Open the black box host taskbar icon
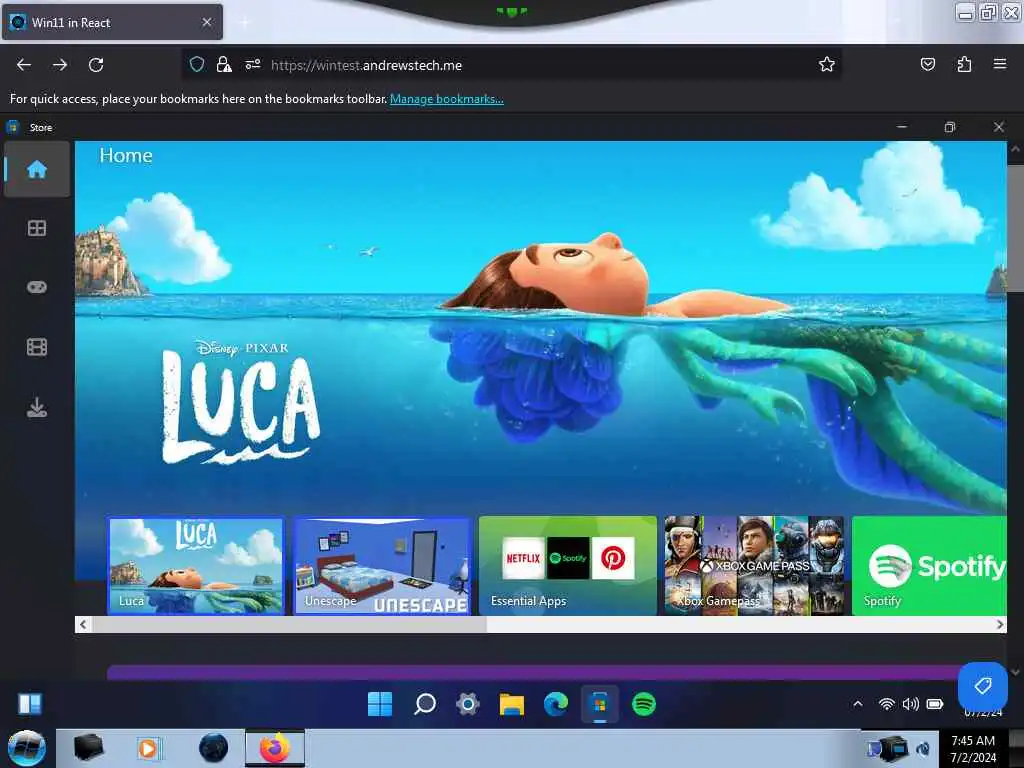Viewport: 1024px width, 768px height. [88, 748]
